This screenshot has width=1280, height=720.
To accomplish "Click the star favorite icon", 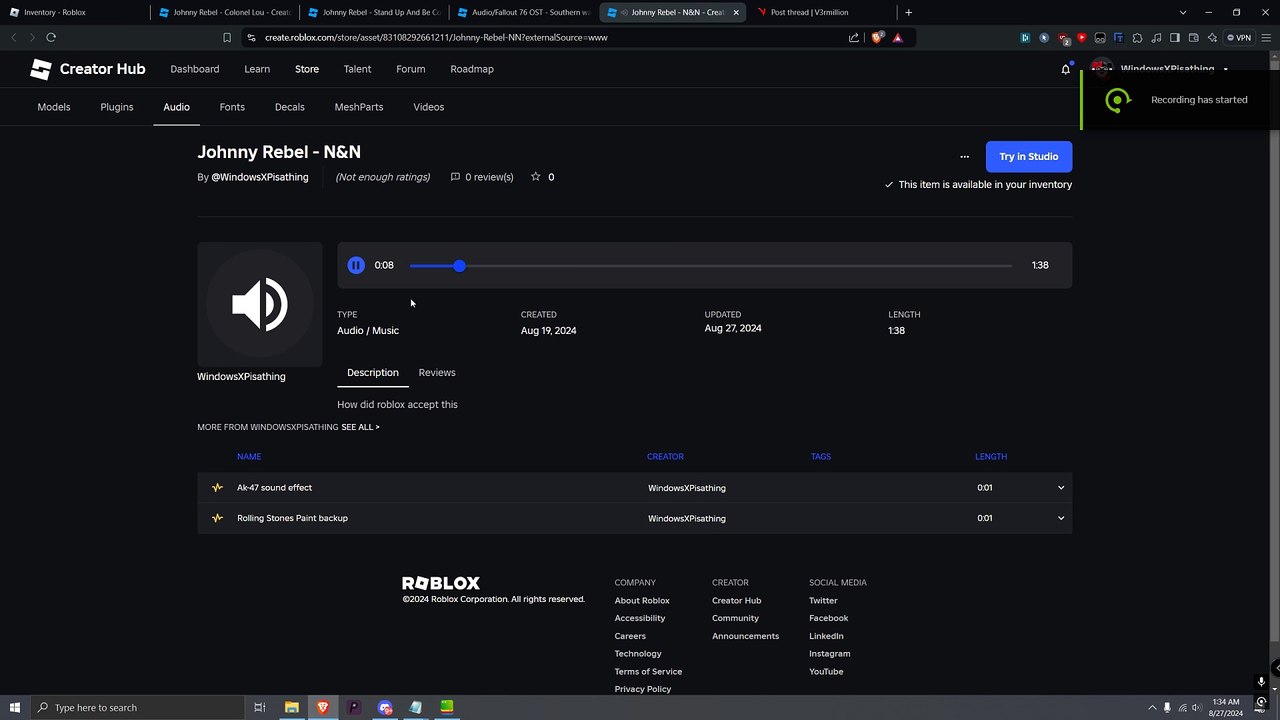I will [536, 177].
